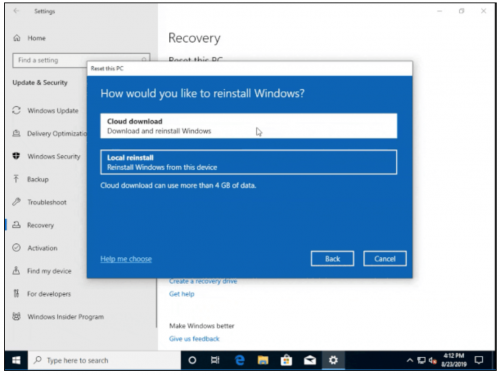This screenshot has height=375, width=500.
Task: Click the Activation checkmark icon
Action: pyautogui.click(x=16, y=248)
